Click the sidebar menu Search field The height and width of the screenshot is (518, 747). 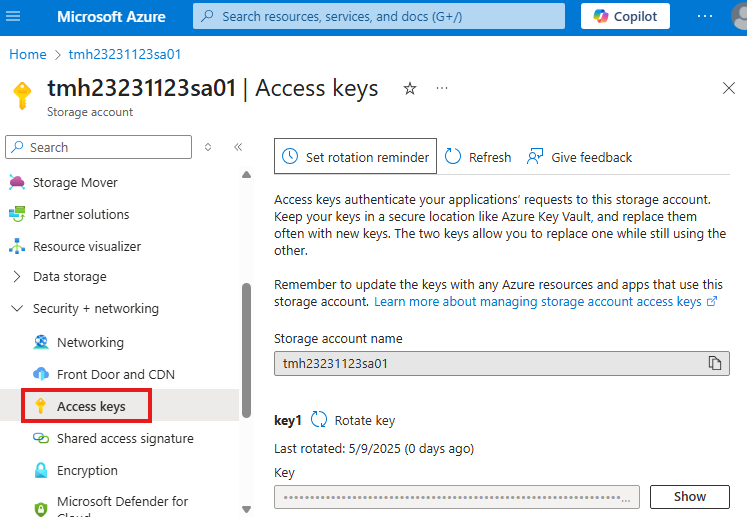coord(99,147)
